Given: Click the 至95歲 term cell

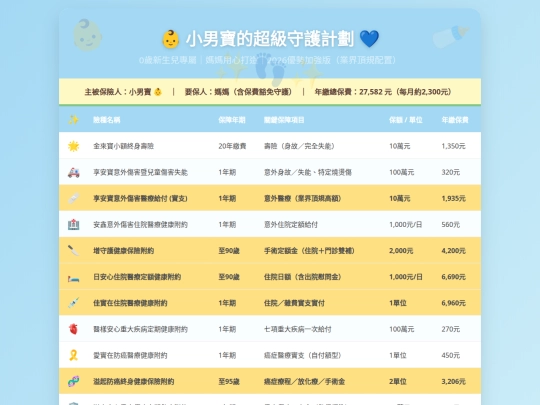Looking at the screenshot, I should (229, 382).
